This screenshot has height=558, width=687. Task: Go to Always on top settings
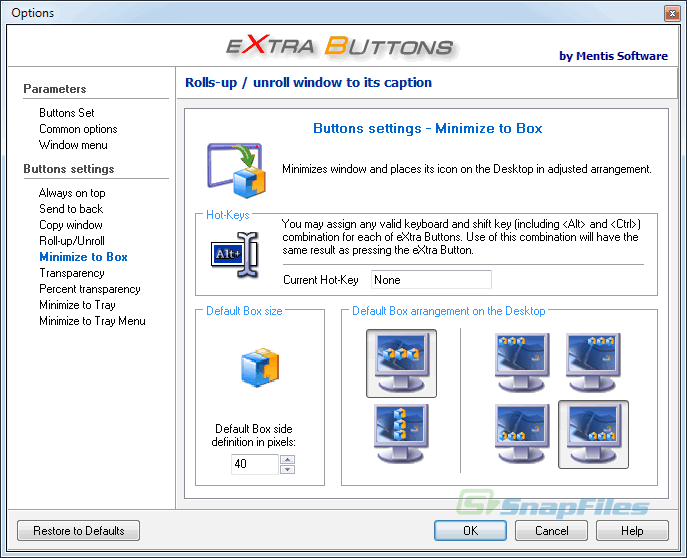pyautogui.click(x=72, y=193)
